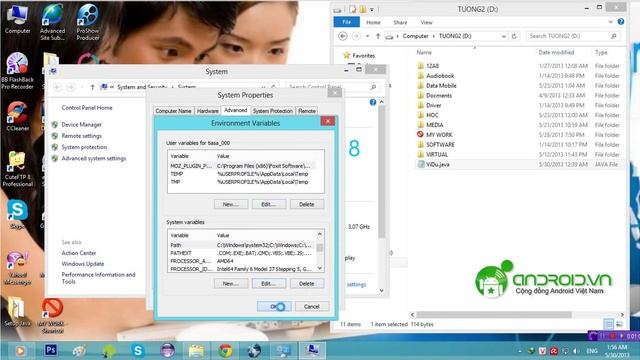The height and width of the screenshot is (360, 640).
Task: Click Edit under user variables
Action: pos(269,204)
